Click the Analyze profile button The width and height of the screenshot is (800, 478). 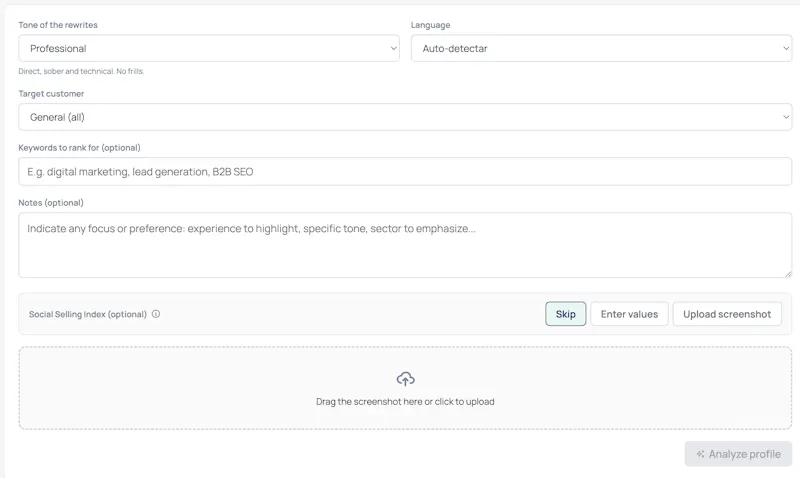738,454
